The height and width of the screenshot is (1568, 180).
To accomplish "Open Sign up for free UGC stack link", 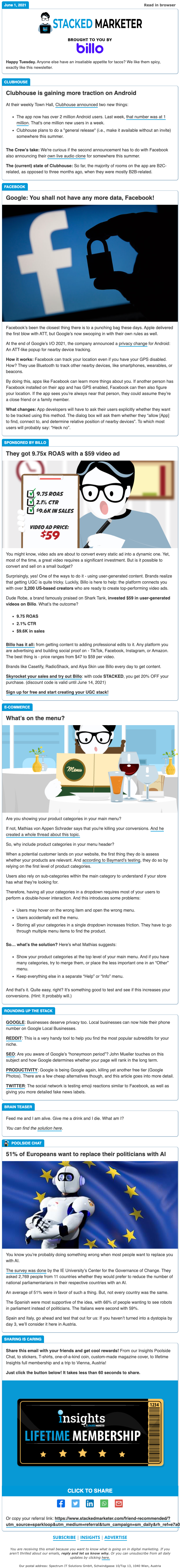I will tap(57, 692).
